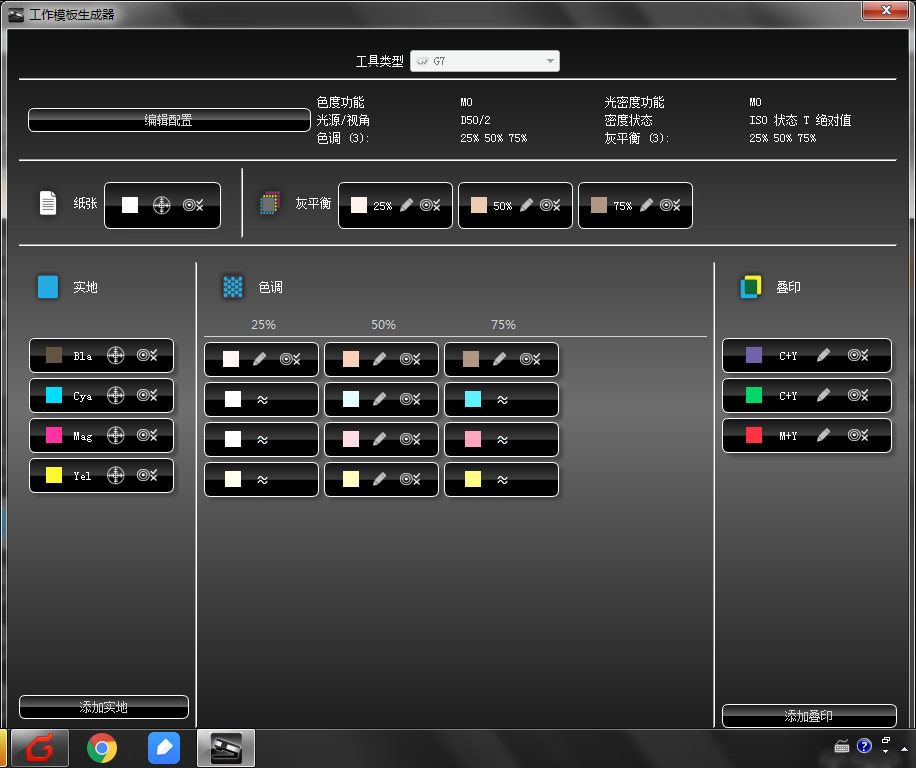The image size is (916, 768).
Task: Edit the 75% gray balance pencil icon
Action: pyautogui.click(x=646, y=205)
